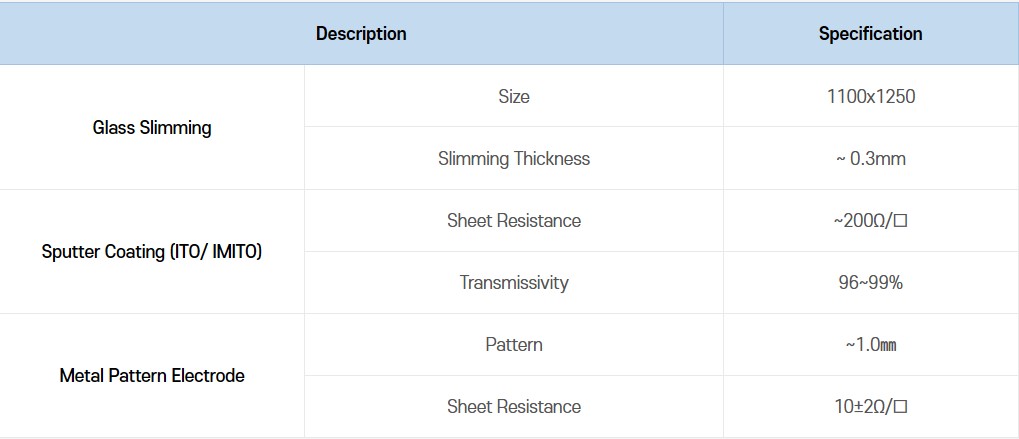Select the ~200Ω sheet resistance value
Screen dimensions: 1019x439
point(864,221)
